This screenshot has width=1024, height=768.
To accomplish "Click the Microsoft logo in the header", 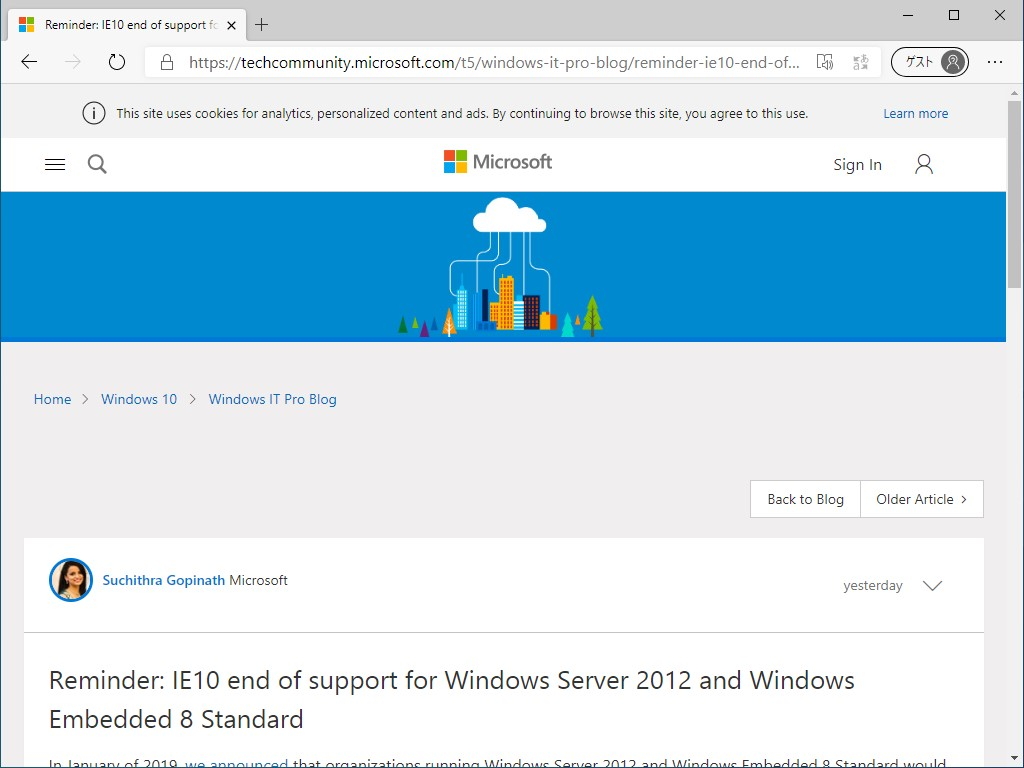I will (x=497, y=161).
